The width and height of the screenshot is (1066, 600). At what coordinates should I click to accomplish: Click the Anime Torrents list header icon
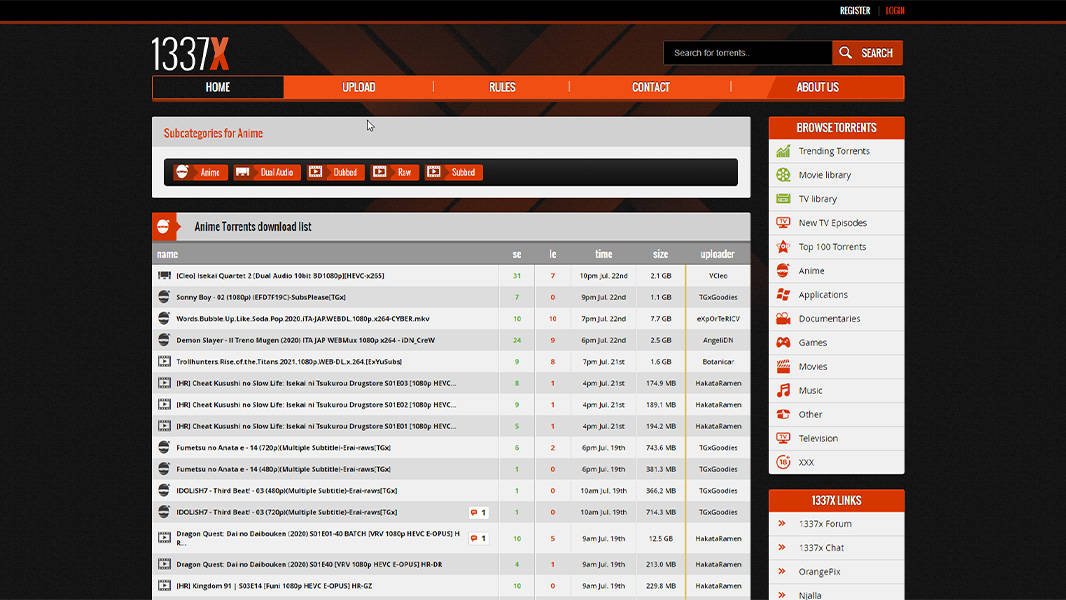[x=163, y=226]
